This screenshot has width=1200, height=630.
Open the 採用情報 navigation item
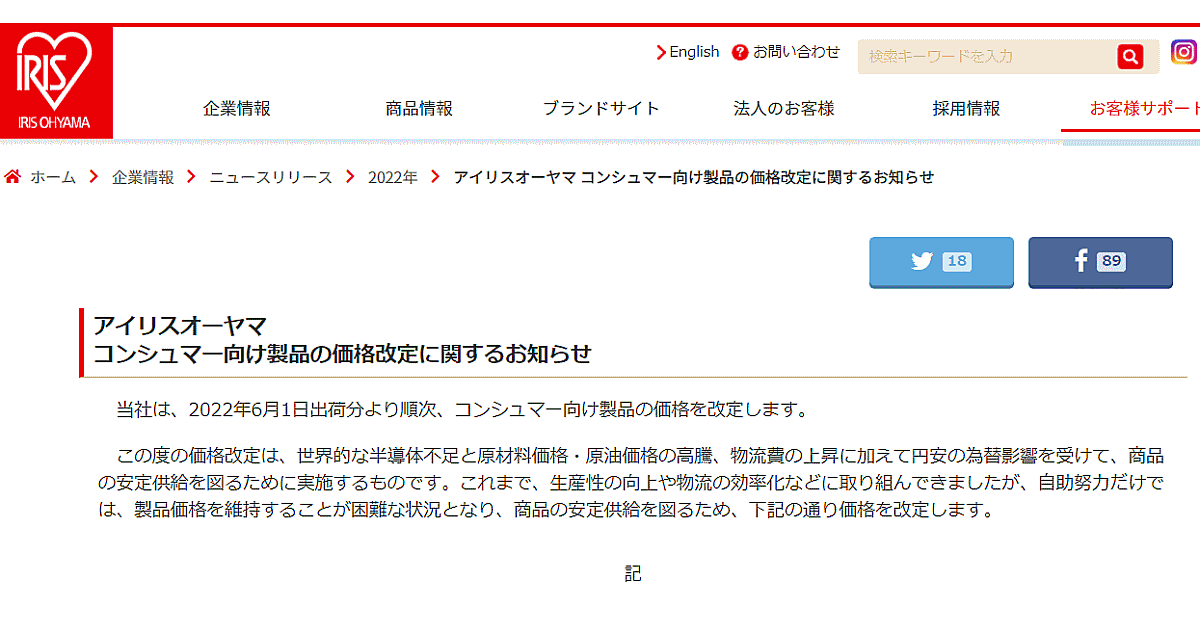coord(966,109)
